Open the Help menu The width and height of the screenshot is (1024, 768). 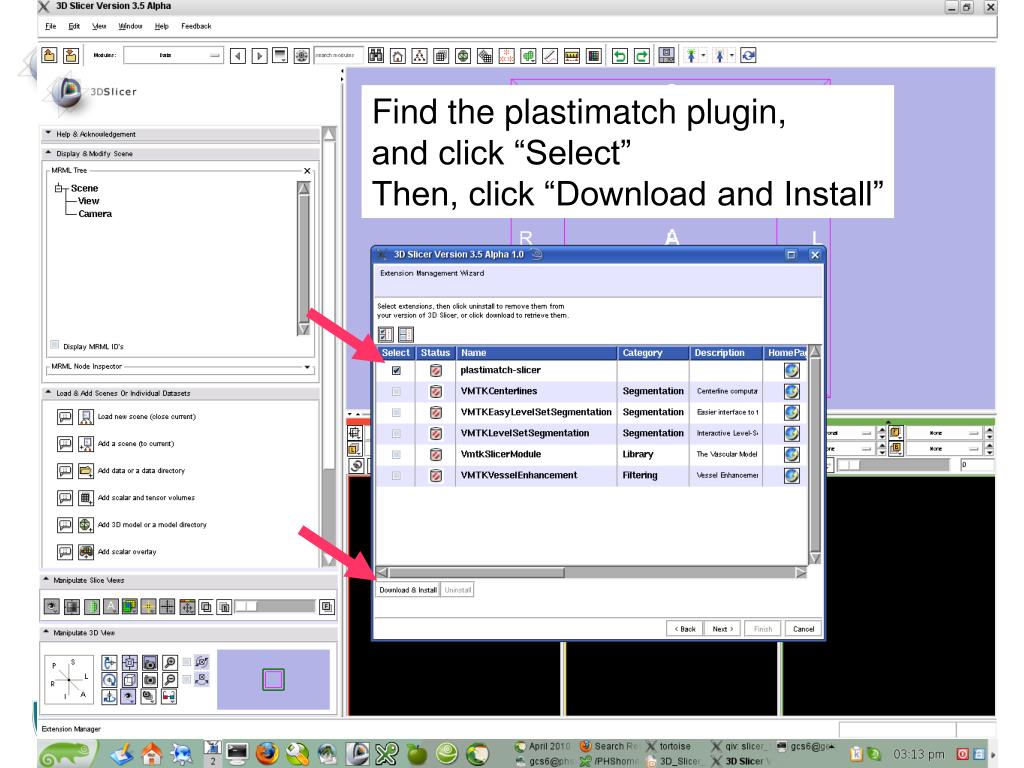161,26
